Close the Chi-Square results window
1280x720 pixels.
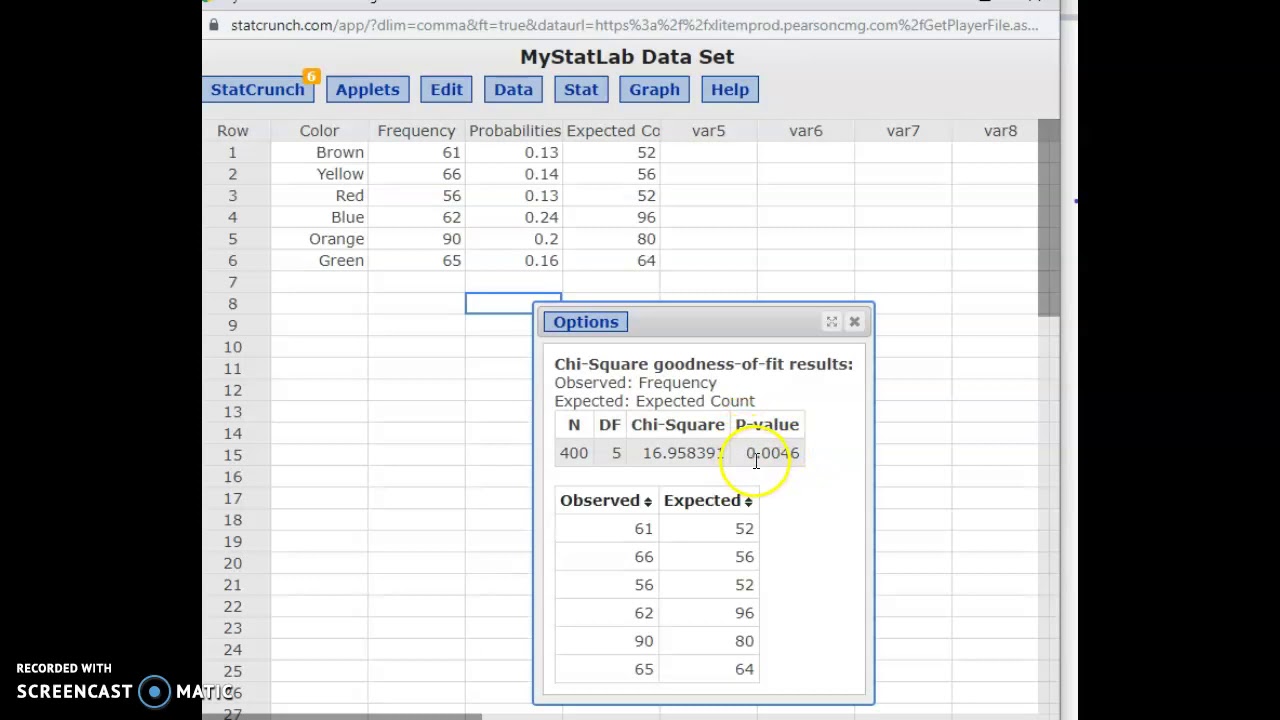point(854,321)
